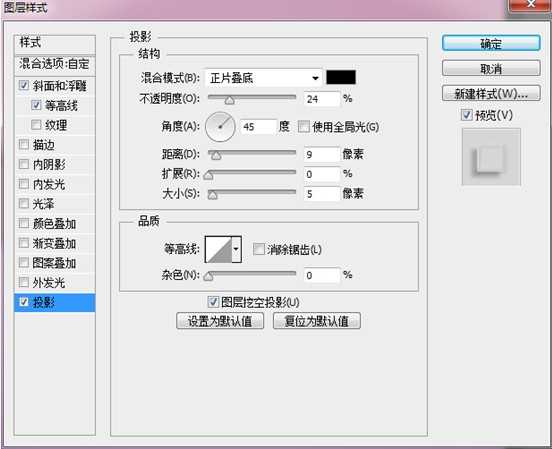Select the 纹理 sub-entry label
Image resolution: width=552 pixels, height=449 pixels.
[56, 125]
